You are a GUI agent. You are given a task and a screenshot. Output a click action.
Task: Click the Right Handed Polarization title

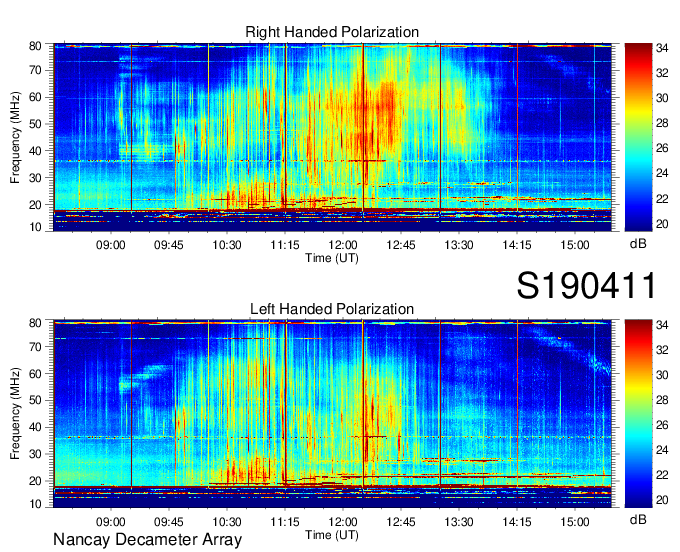[x=332, y=32]
